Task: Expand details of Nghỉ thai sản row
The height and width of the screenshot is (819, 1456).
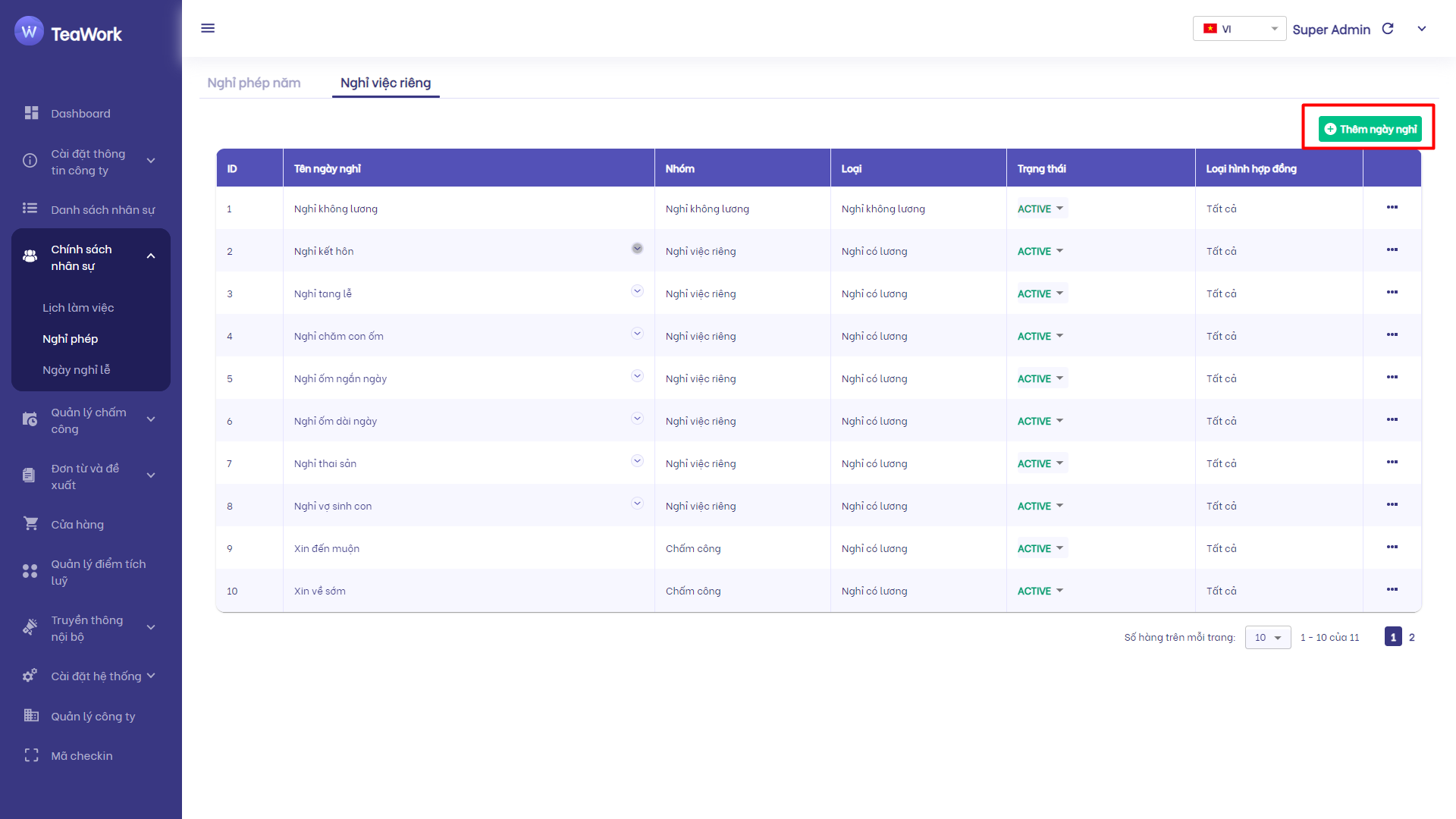Action: 637,461
